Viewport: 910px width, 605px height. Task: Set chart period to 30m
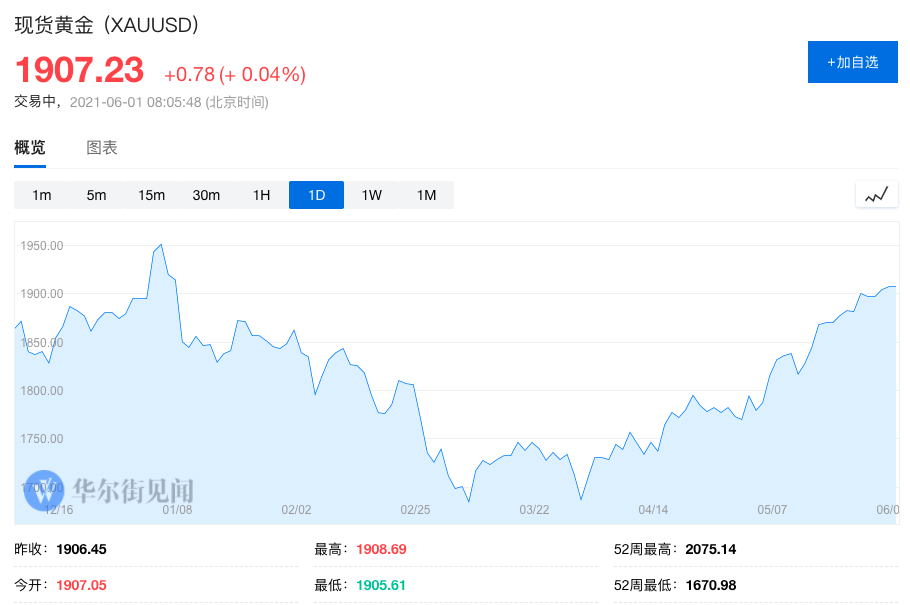[206, 195]
